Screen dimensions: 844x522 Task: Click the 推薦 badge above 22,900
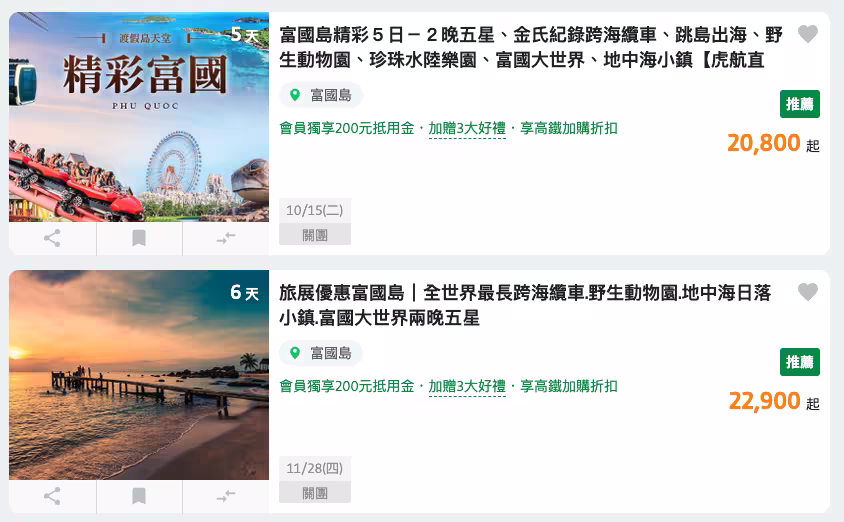[800, 362]
